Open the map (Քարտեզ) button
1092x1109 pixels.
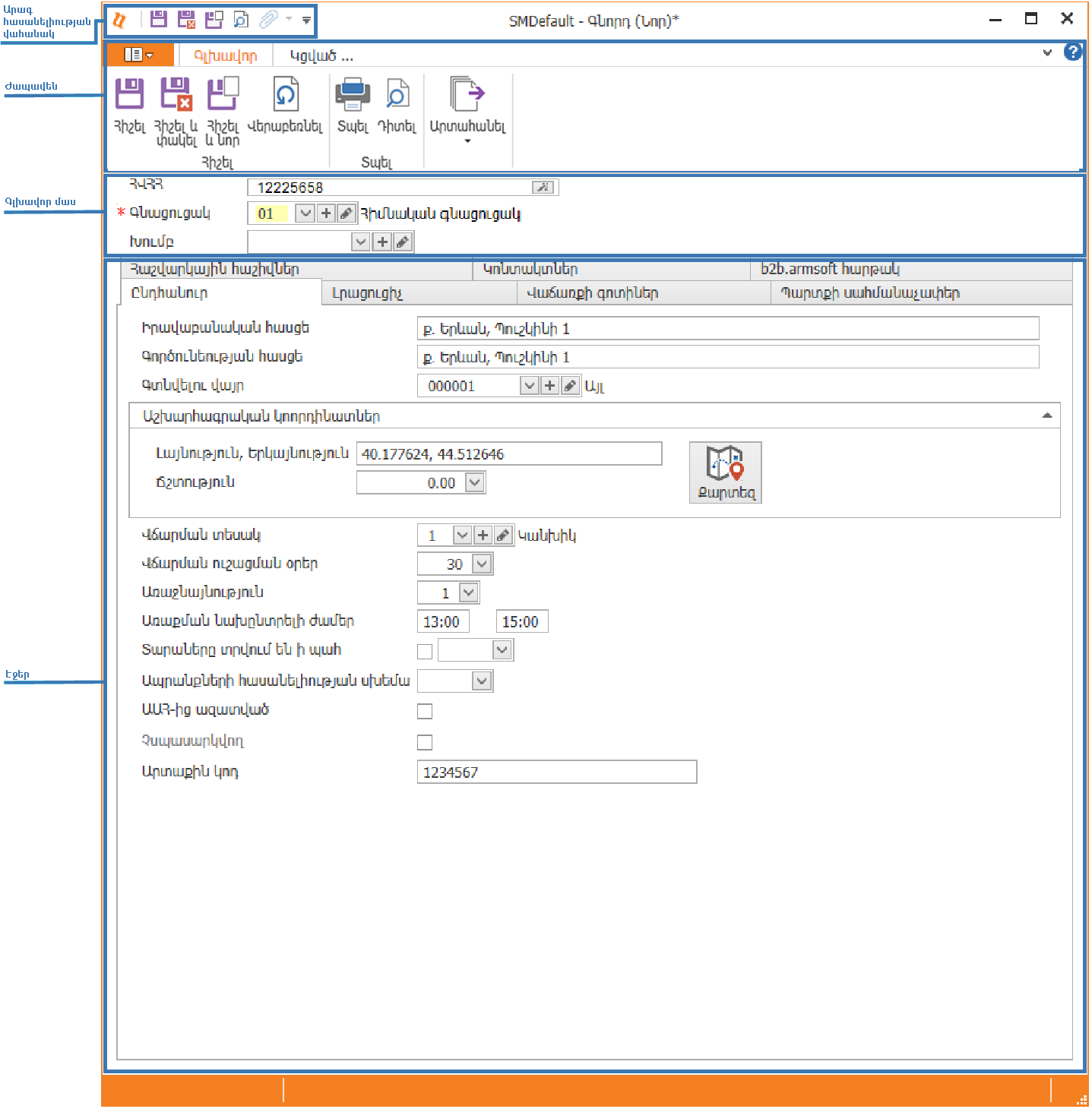[x=726, y=472]
